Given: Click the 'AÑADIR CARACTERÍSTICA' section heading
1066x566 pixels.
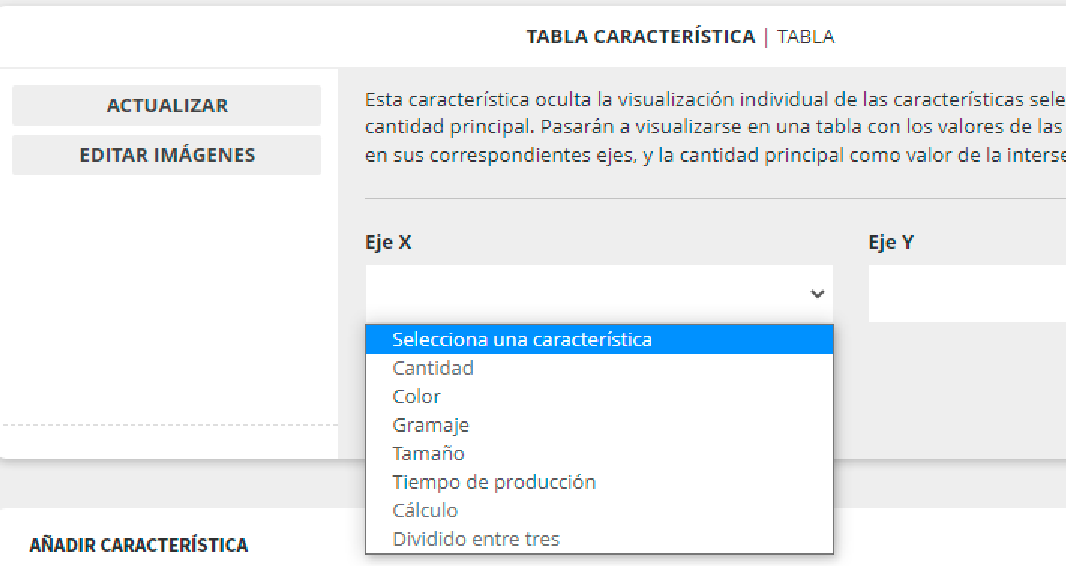Looking at the screenshot, I should [x=138, y=545].
